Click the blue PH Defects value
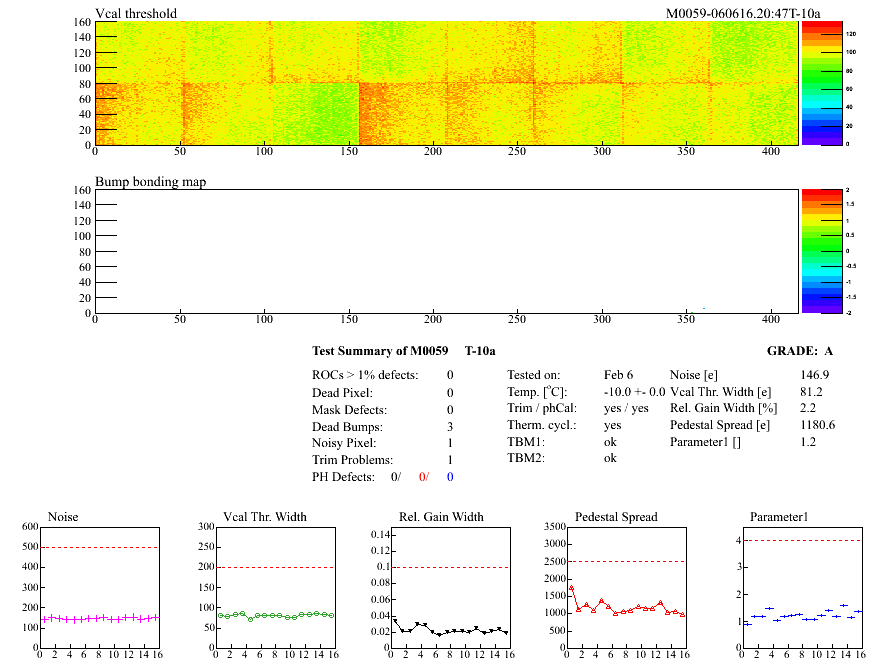This screenshot has width=896, height=672. 450,477
